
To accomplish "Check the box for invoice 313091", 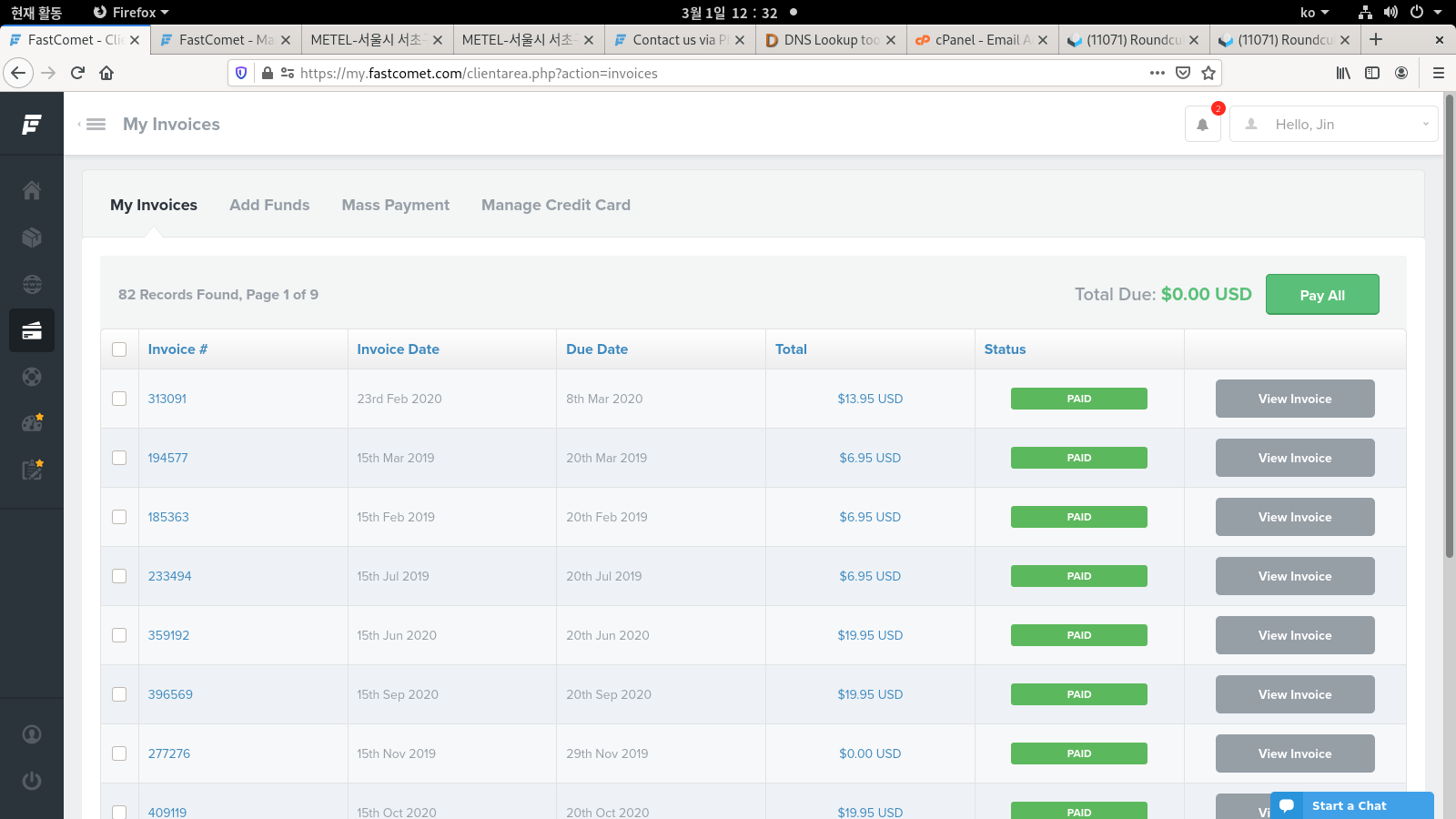I will 119,399.
